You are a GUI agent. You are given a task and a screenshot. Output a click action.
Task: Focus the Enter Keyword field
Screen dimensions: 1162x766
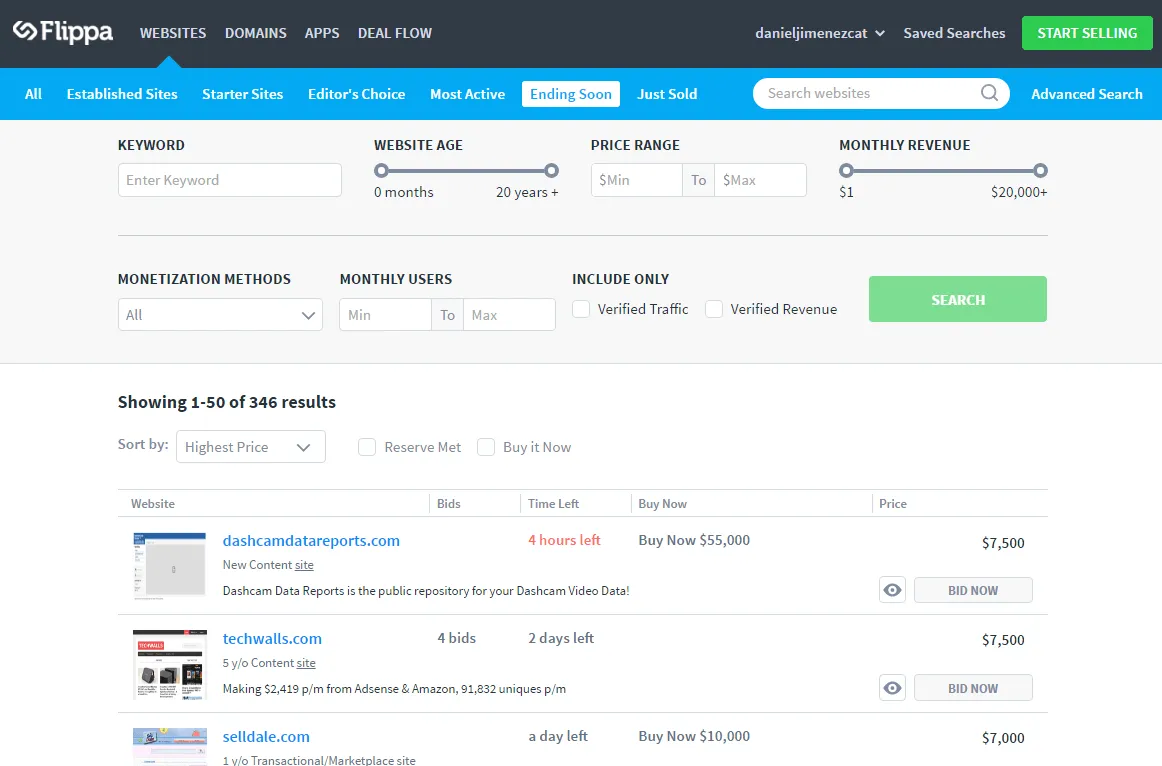[x=230, y=180]
